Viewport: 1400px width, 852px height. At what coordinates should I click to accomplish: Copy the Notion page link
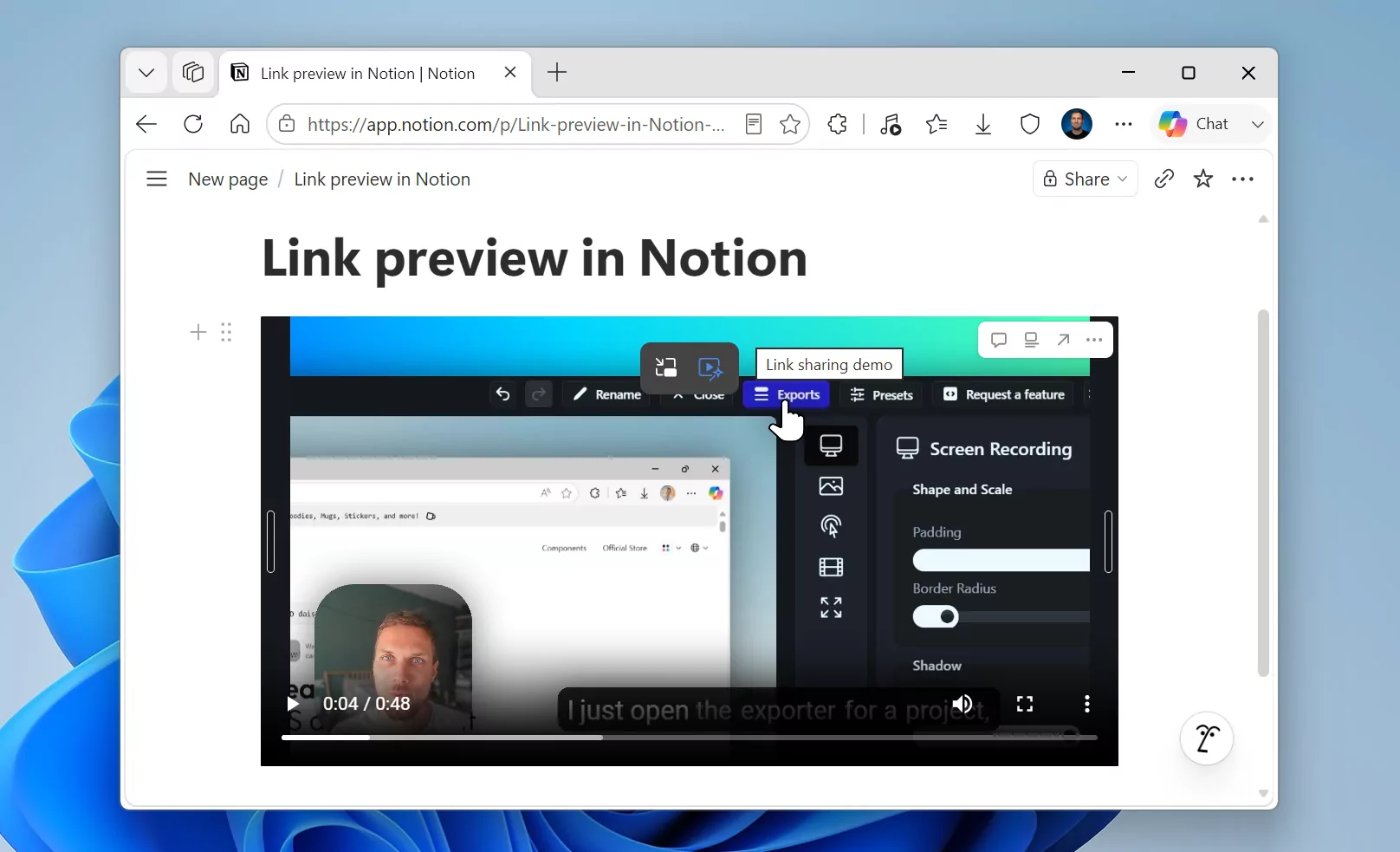point(1164,179)
